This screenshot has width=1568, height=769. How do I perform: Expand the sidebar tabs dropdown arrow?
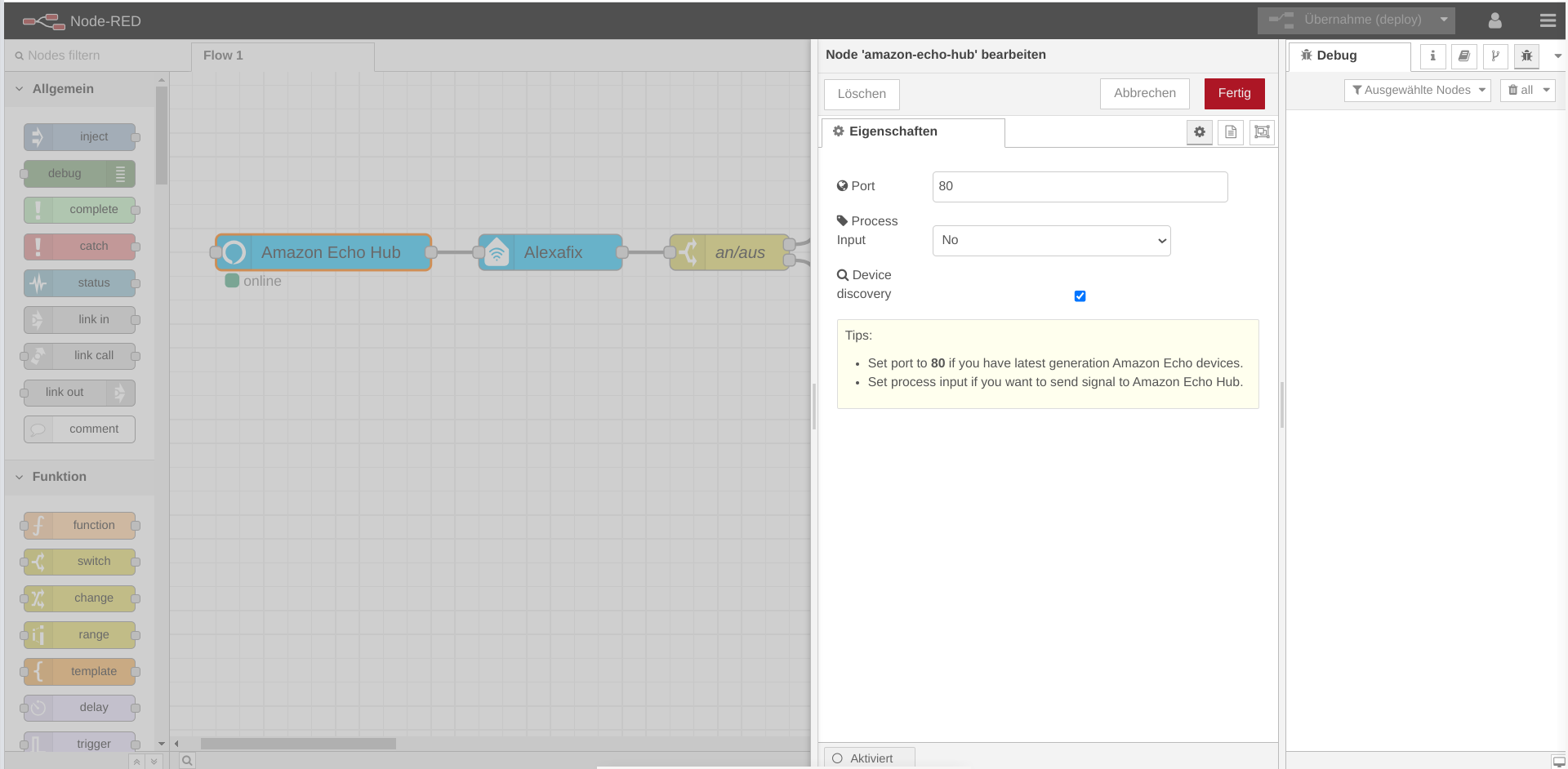click(1557, 56)
